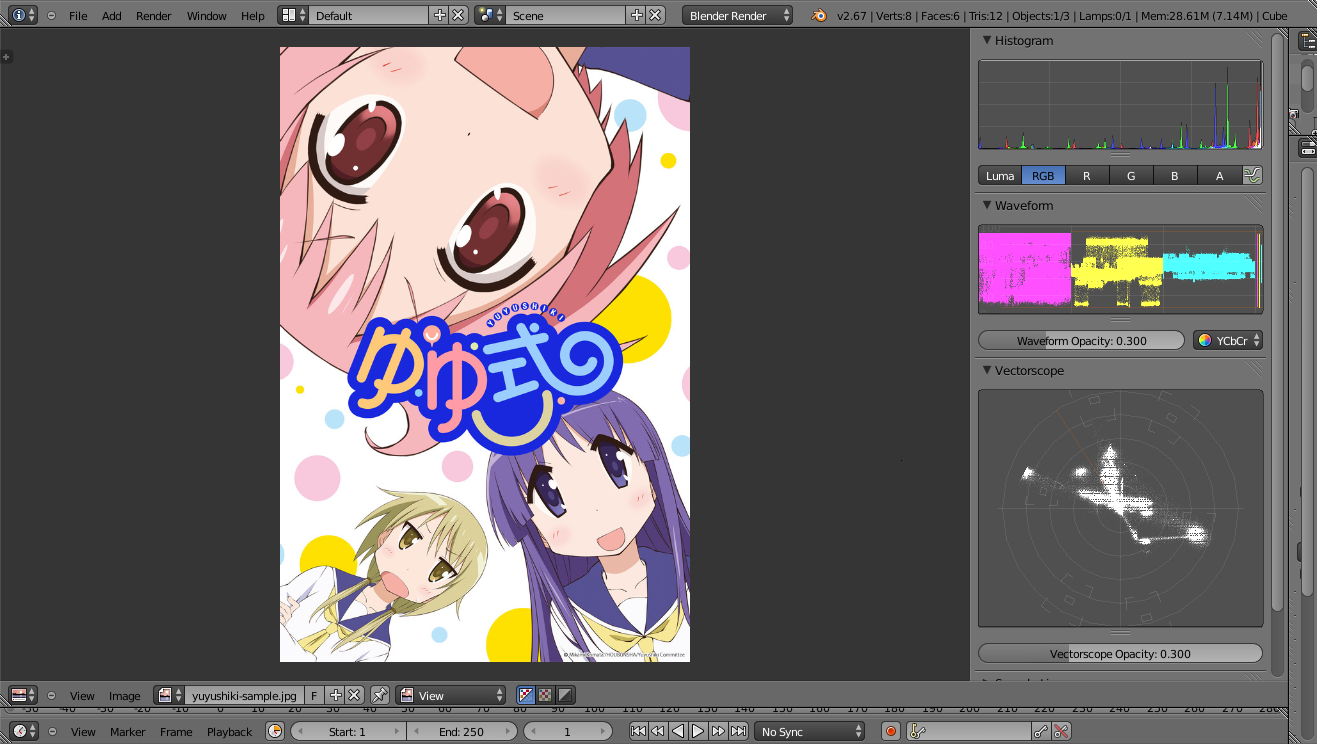Viewport: 1317px width, 744px height.
Task: Jump to the first frame
Action: [x=638, y=731]
